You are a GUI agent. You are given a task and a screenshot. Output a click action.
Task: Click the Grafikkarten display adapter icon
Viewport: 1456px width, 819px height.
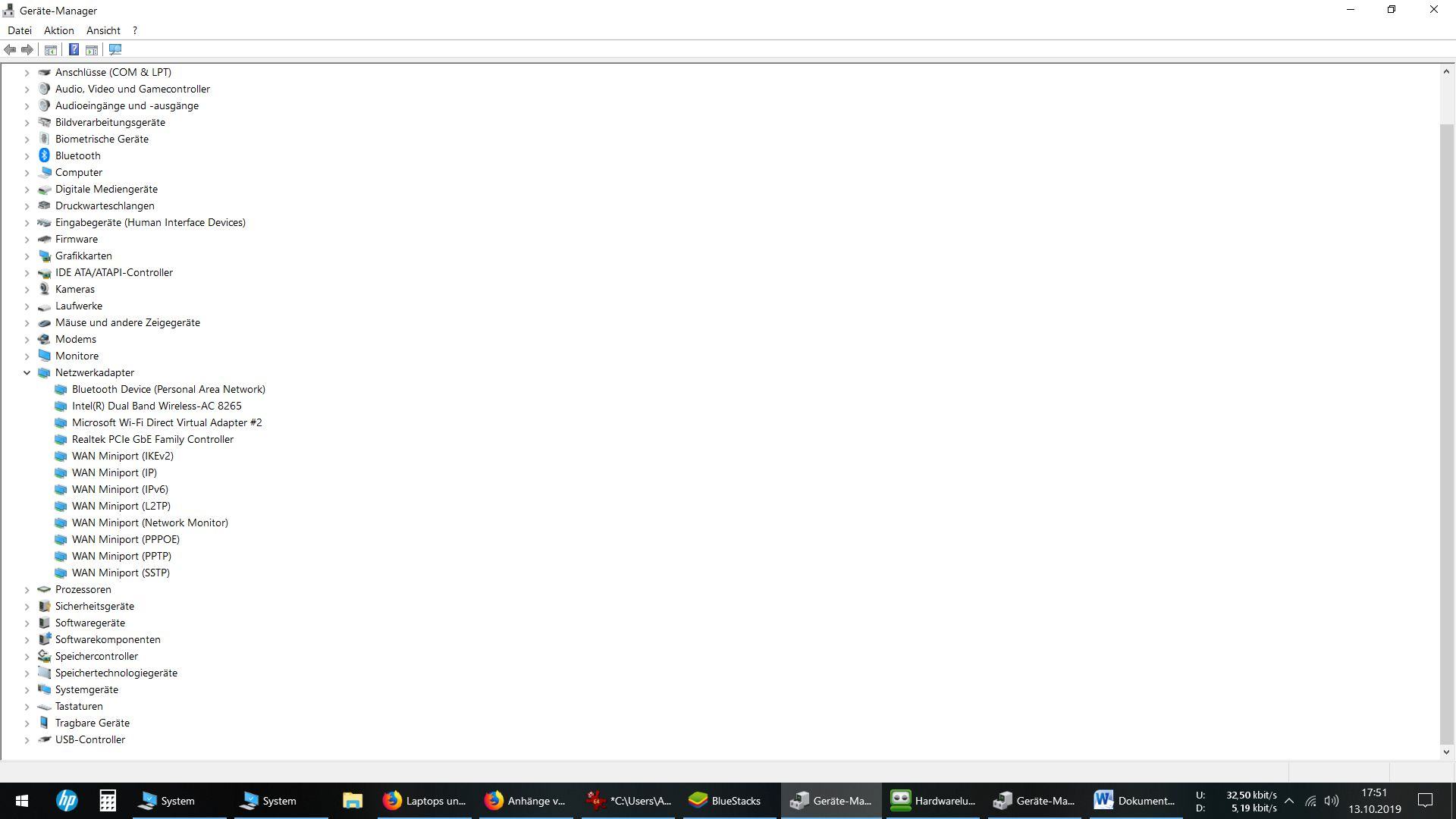click(44, 256)
